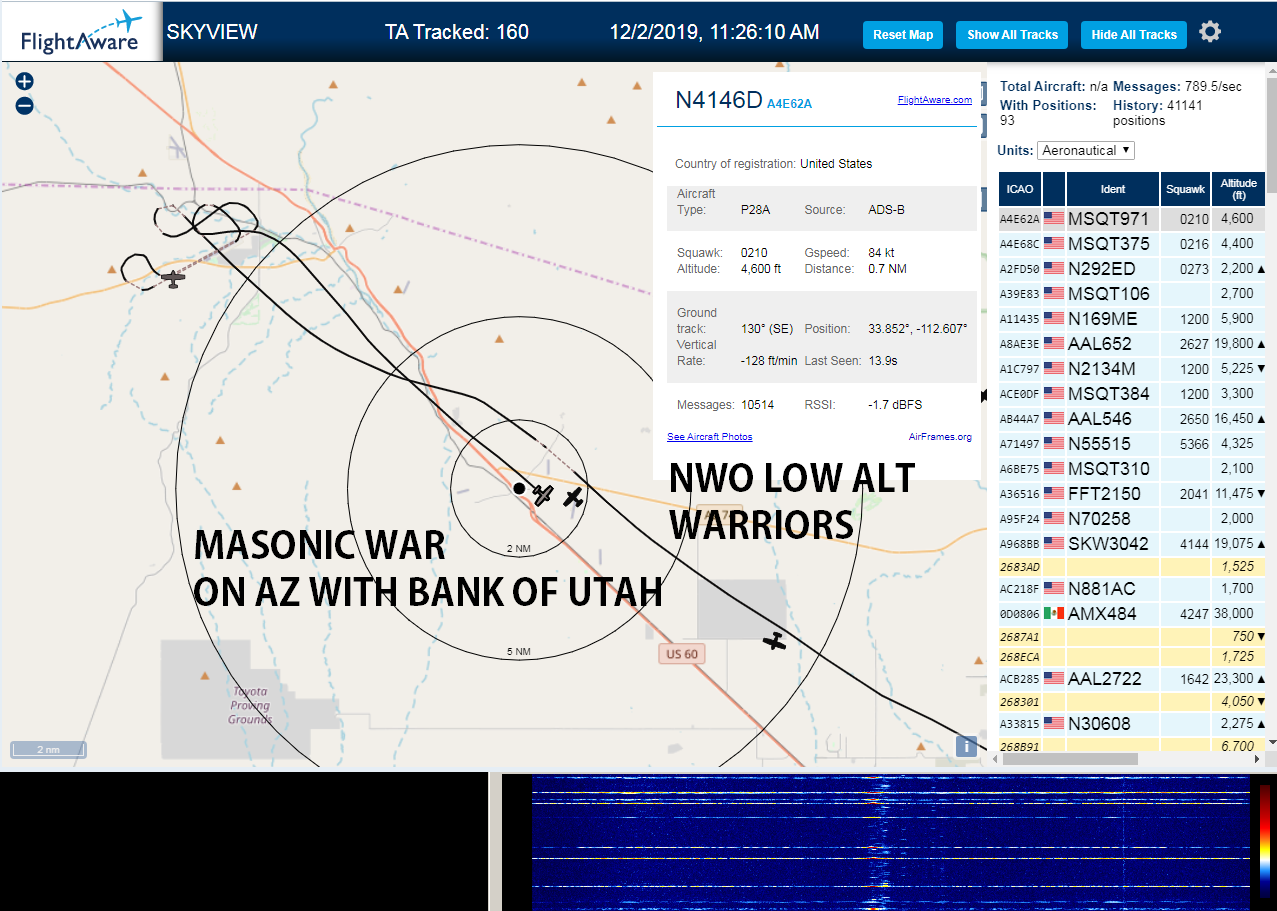Click the US flag in FFT2150 row
The width and height of the screenshot is (1277, 911).
pos(1054,493)
